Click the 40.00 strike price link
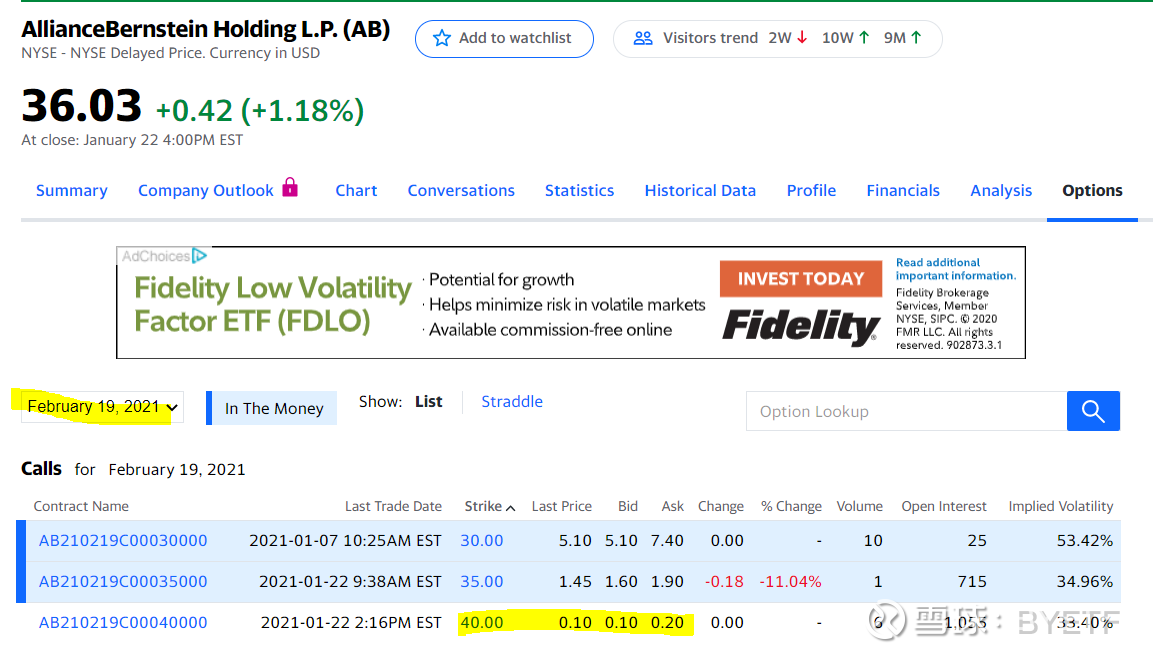Image resolution: width=1153 pixels, height=657 pixels. point(482,623)
